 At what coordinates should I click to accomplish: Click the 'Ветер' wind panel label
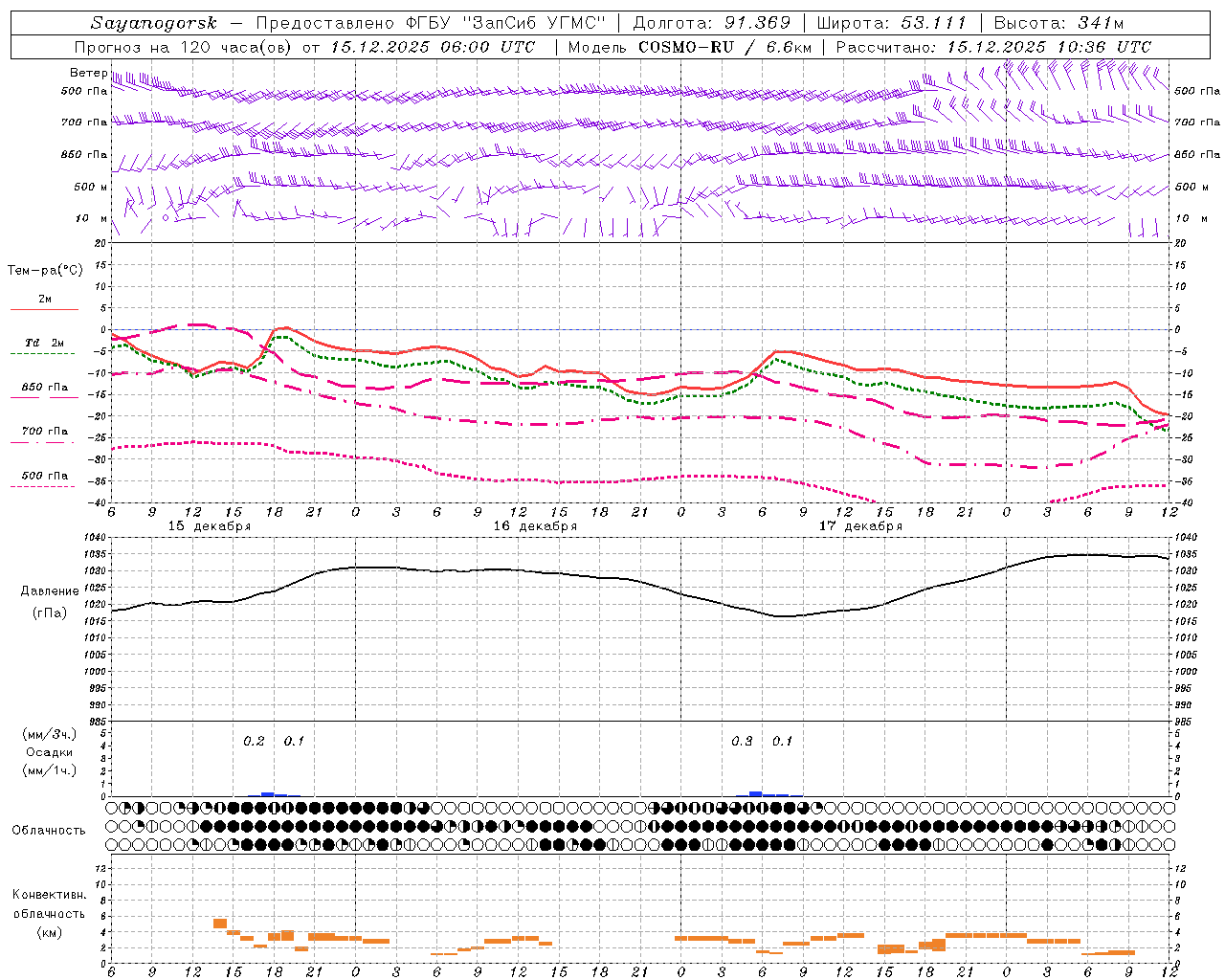tap(87, 73)
